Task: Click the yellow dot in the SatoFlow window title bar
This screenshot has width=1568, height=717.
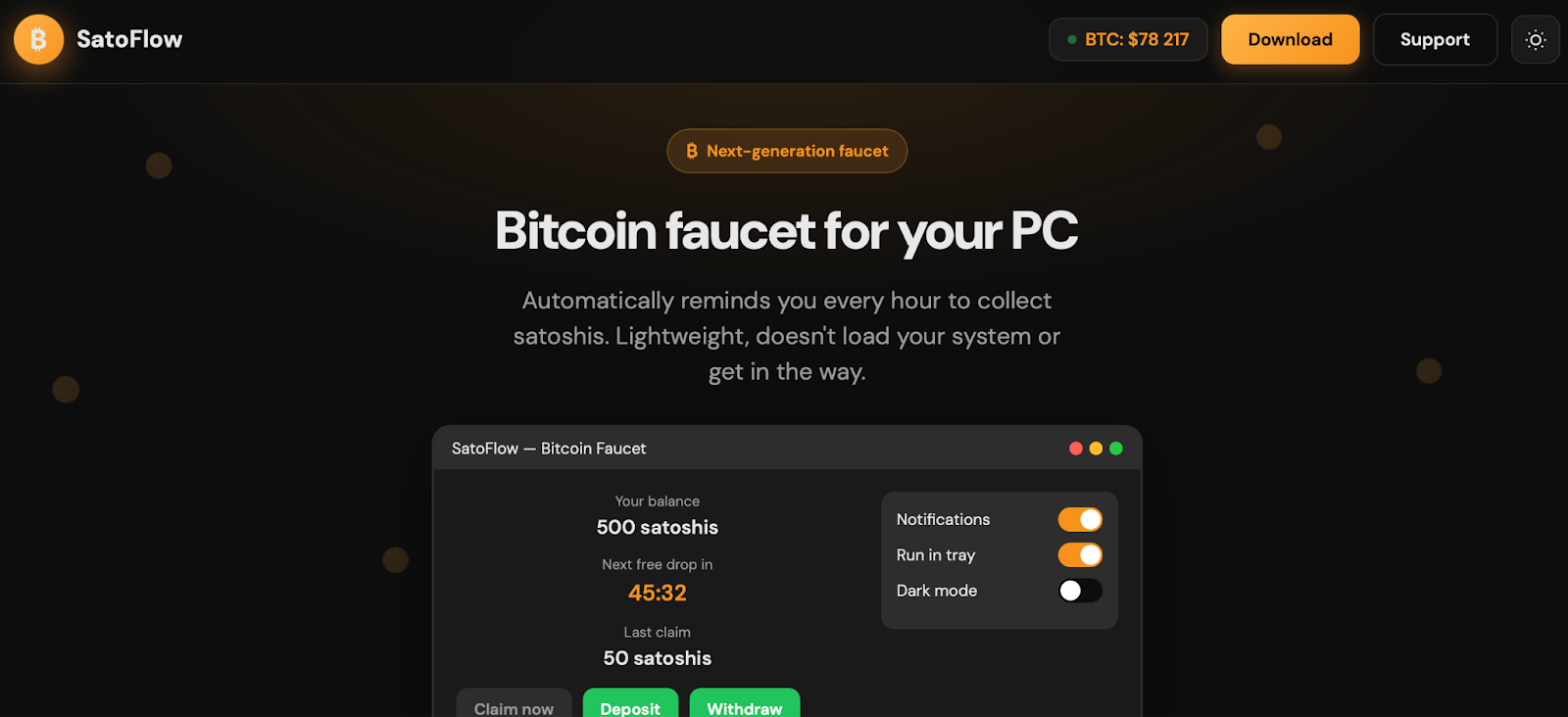Action: click(1096, 449)
